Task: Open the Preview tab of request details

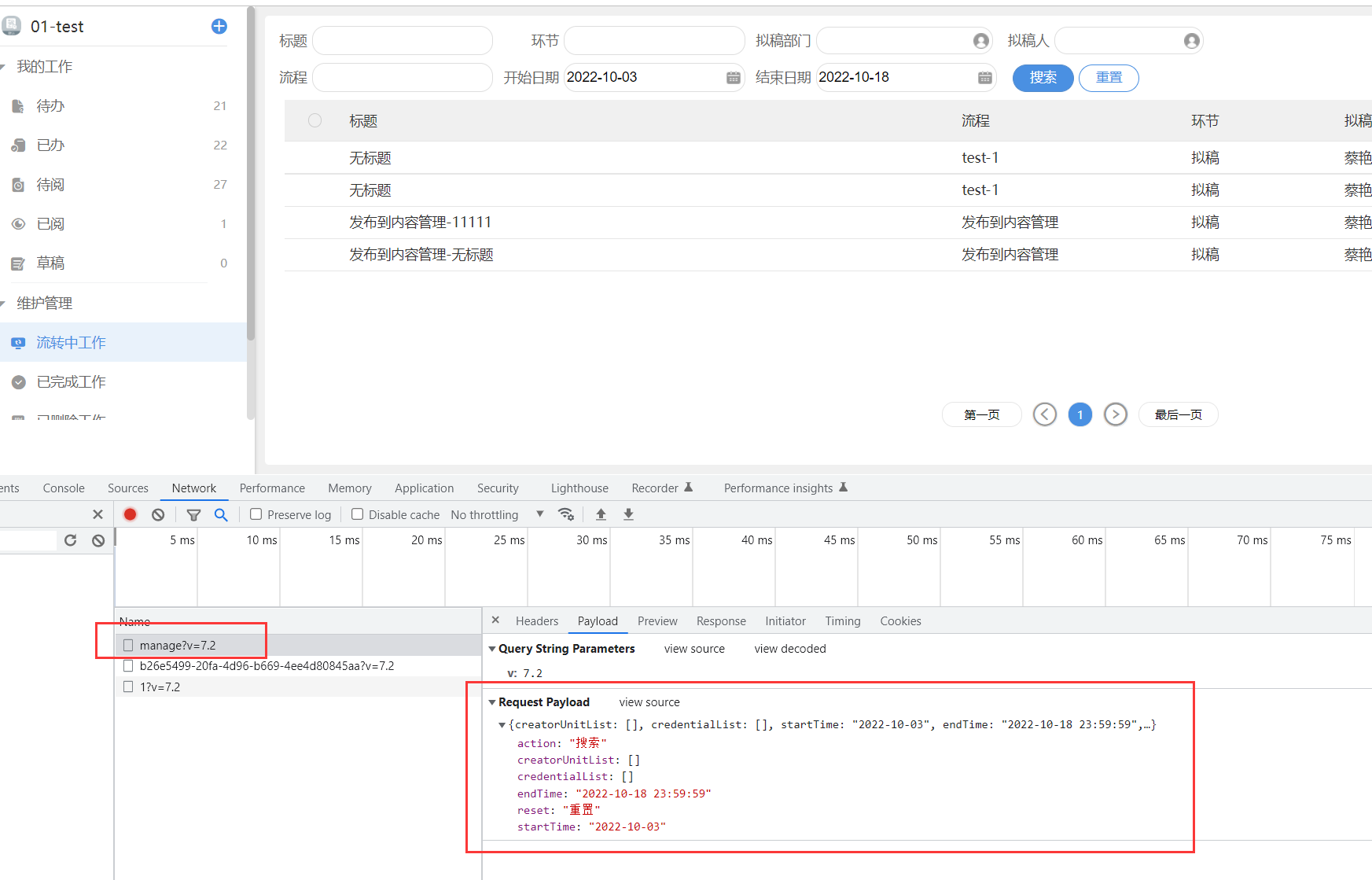Action: coord(657,621)
